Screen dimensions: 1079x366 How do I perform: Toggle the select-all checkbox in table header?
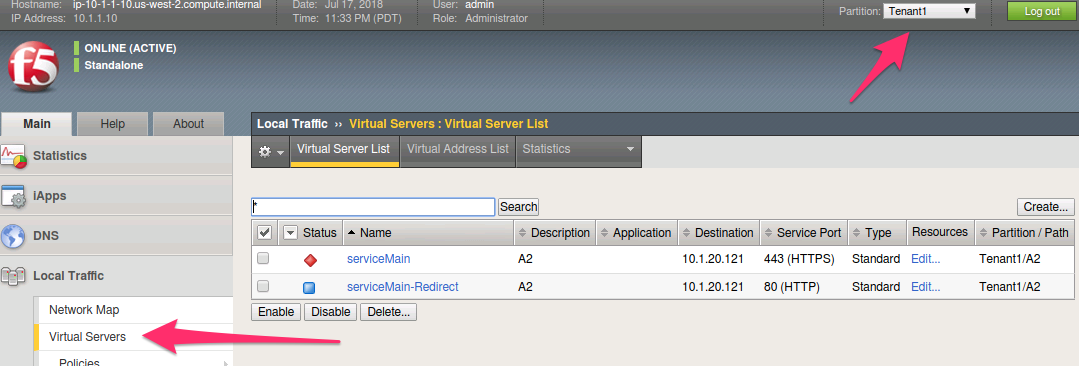pyautogui.click(x=264, y=233)
